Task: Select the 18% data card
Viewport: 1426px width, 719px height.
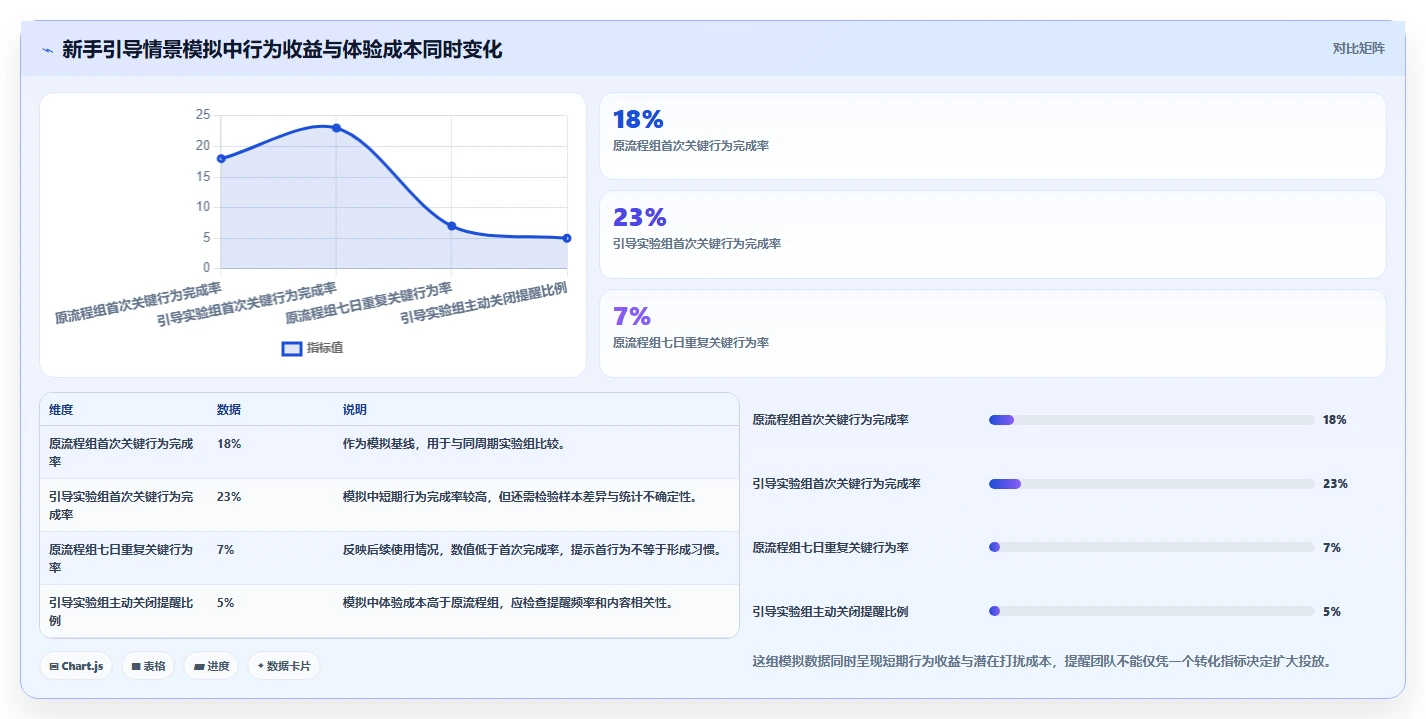Action: [x=992, y=136]
